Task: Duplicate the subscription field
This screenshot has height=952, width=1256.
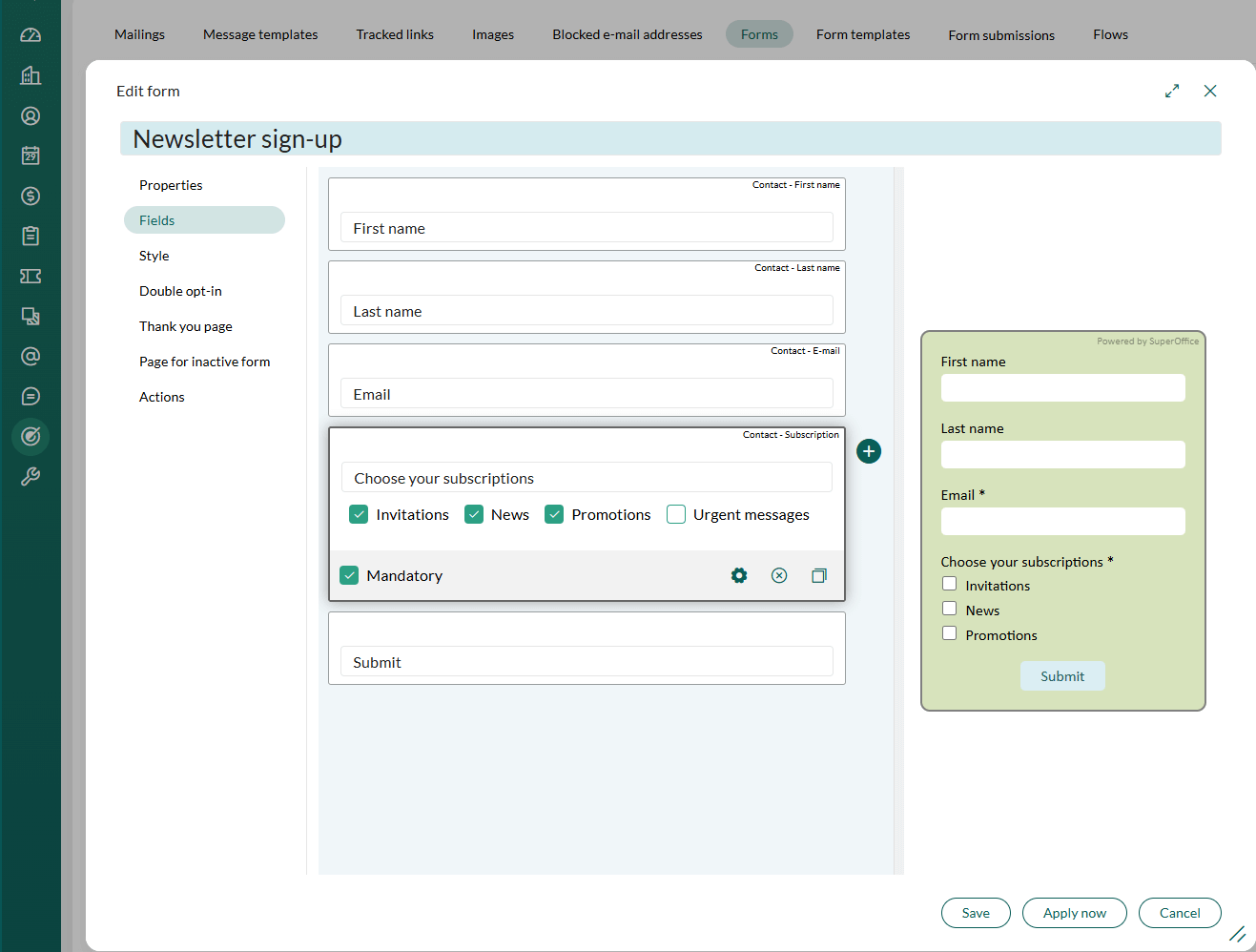Action: coord(819,575)
